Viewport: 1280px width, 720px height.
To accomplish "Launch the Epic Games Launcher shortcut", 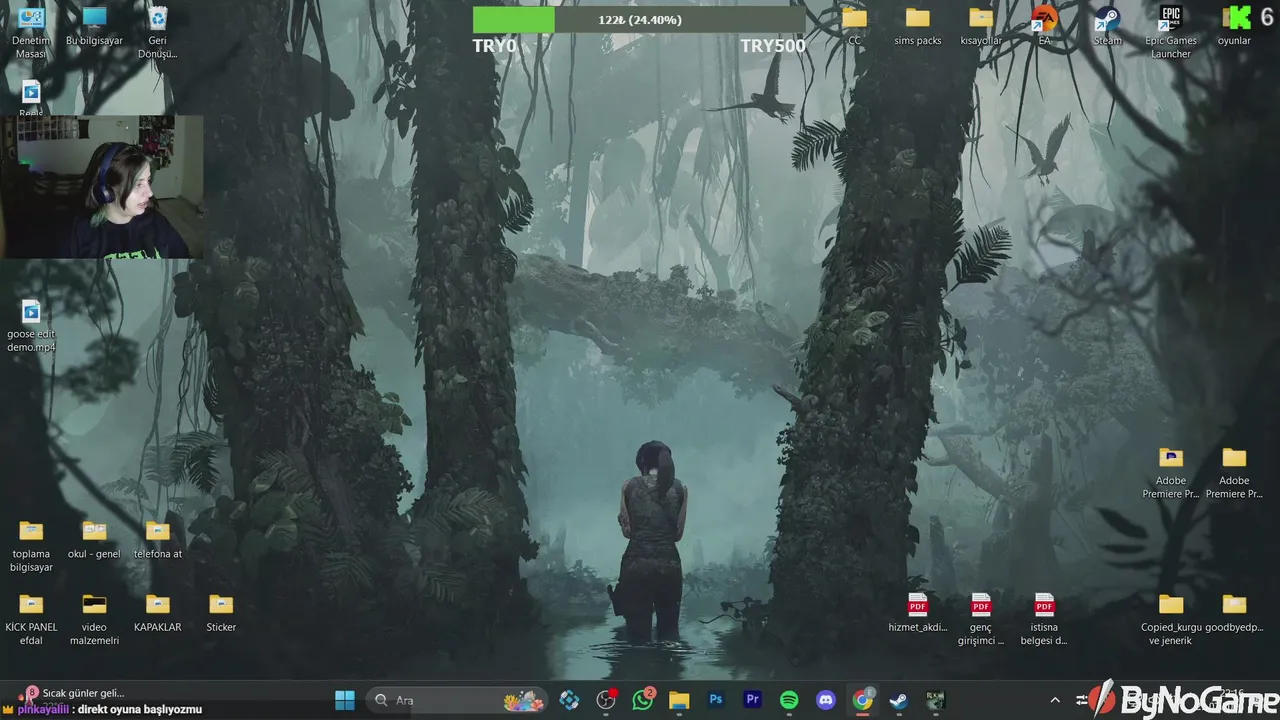I will point(1171,32).
